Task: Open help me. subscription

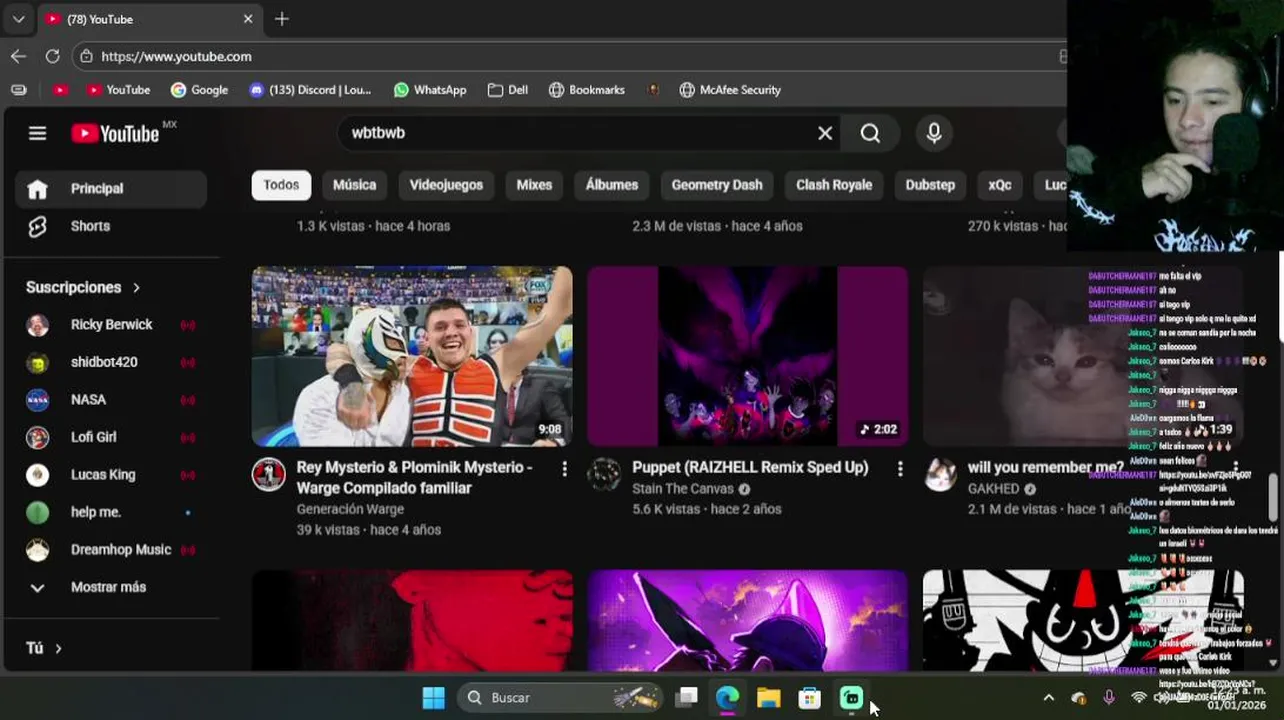Action: coord(111,512)
